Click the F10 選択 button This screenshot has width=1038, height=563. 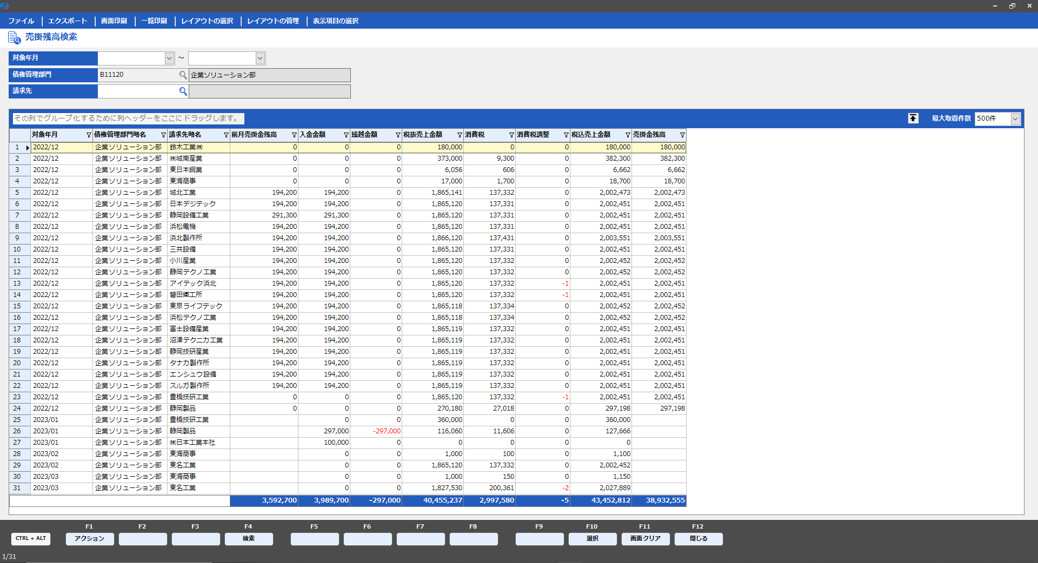point(592,539)
